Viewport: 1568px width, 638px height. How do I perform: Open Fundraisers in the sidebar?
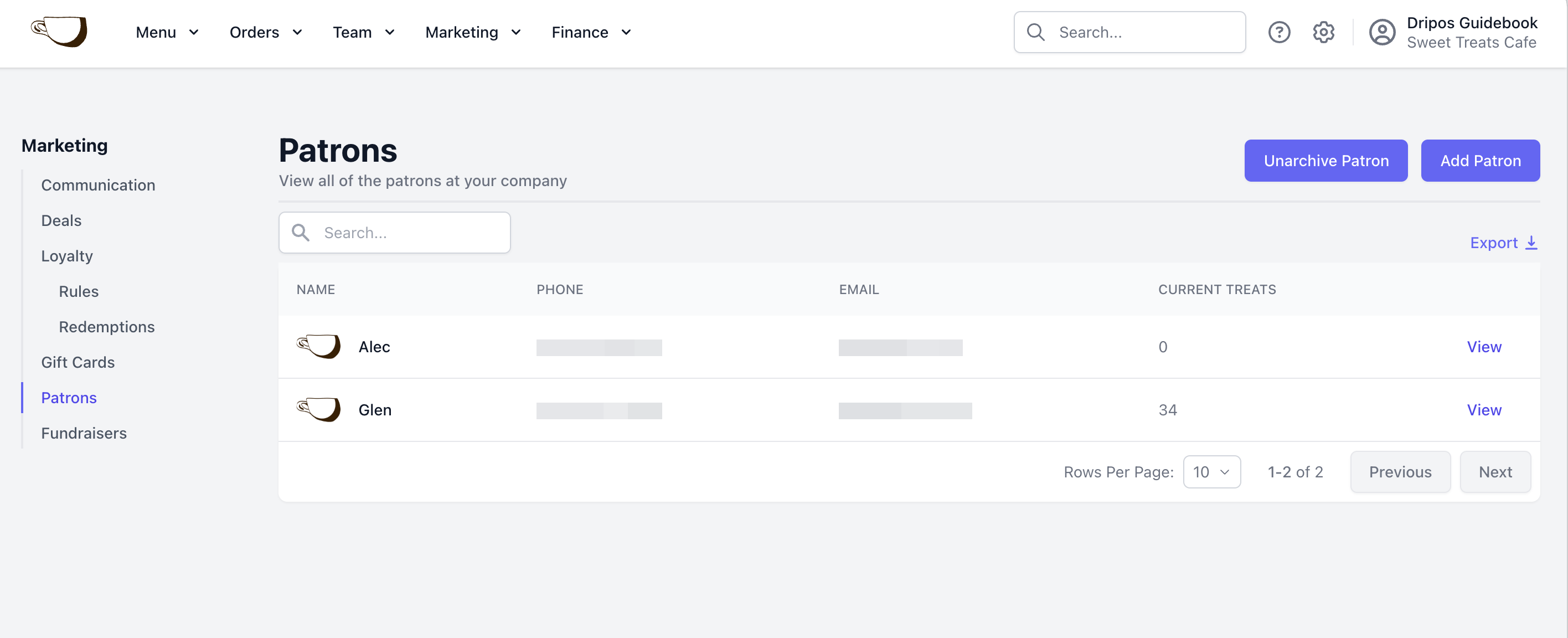(84, 433)
